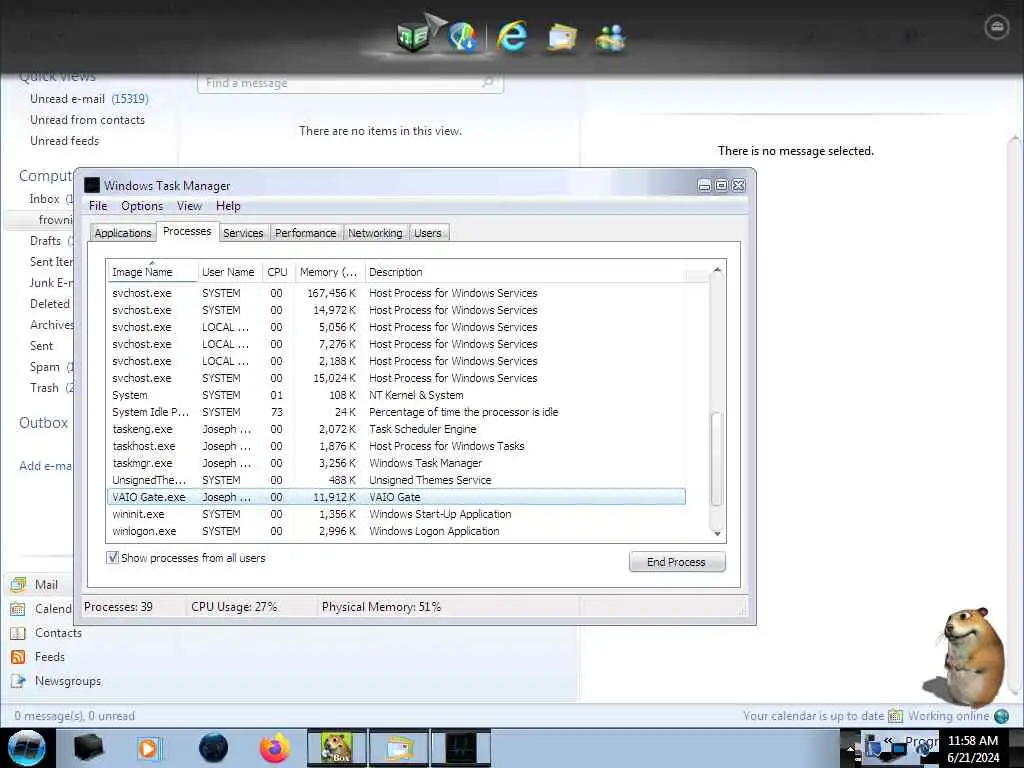Screen dimensions: 1024x768
Task: Show hidden tray icons arrow
Action: tap(850, 748)
